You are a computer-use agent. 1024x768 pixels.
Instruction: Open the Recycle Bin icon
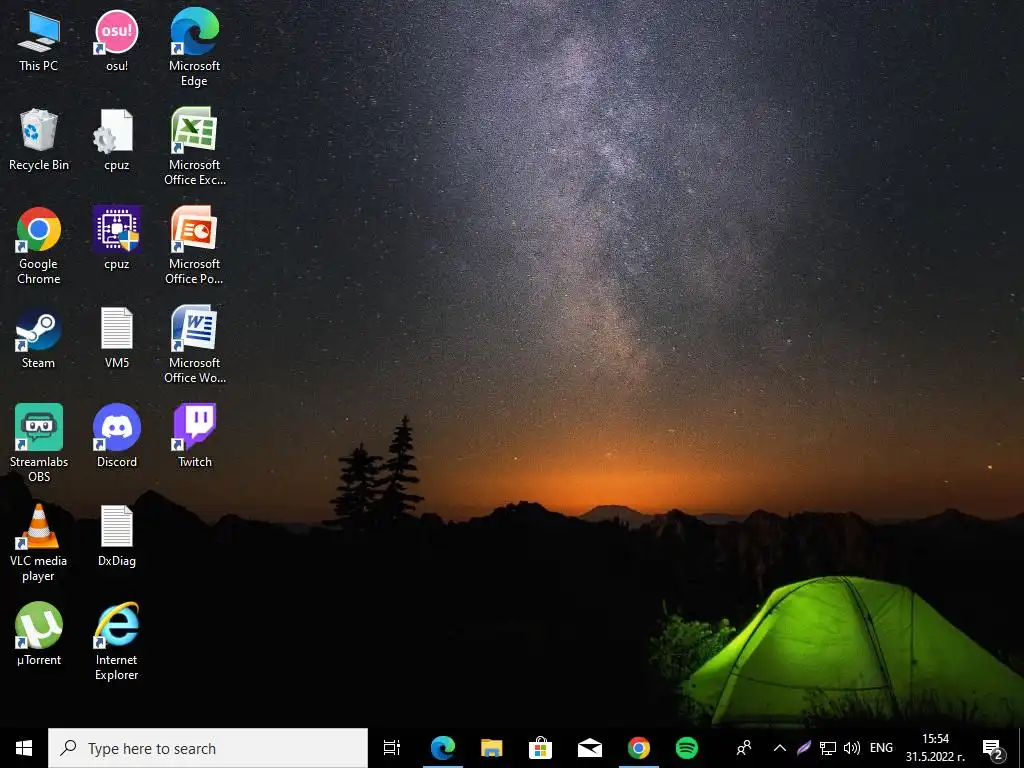point(39,140)
